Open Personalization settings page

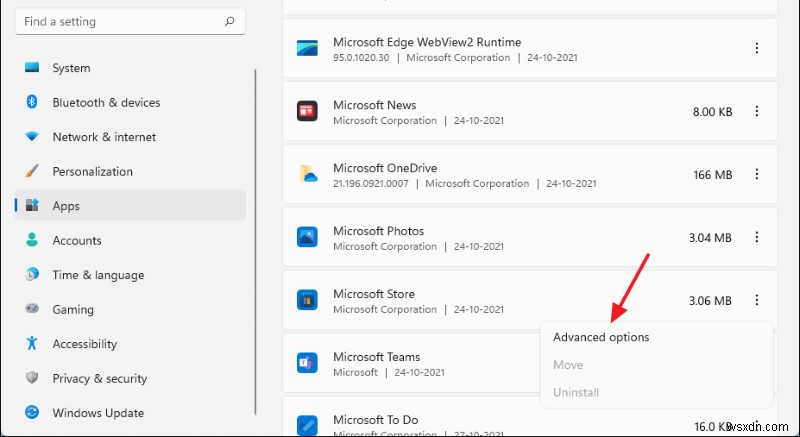pos(92,171)
